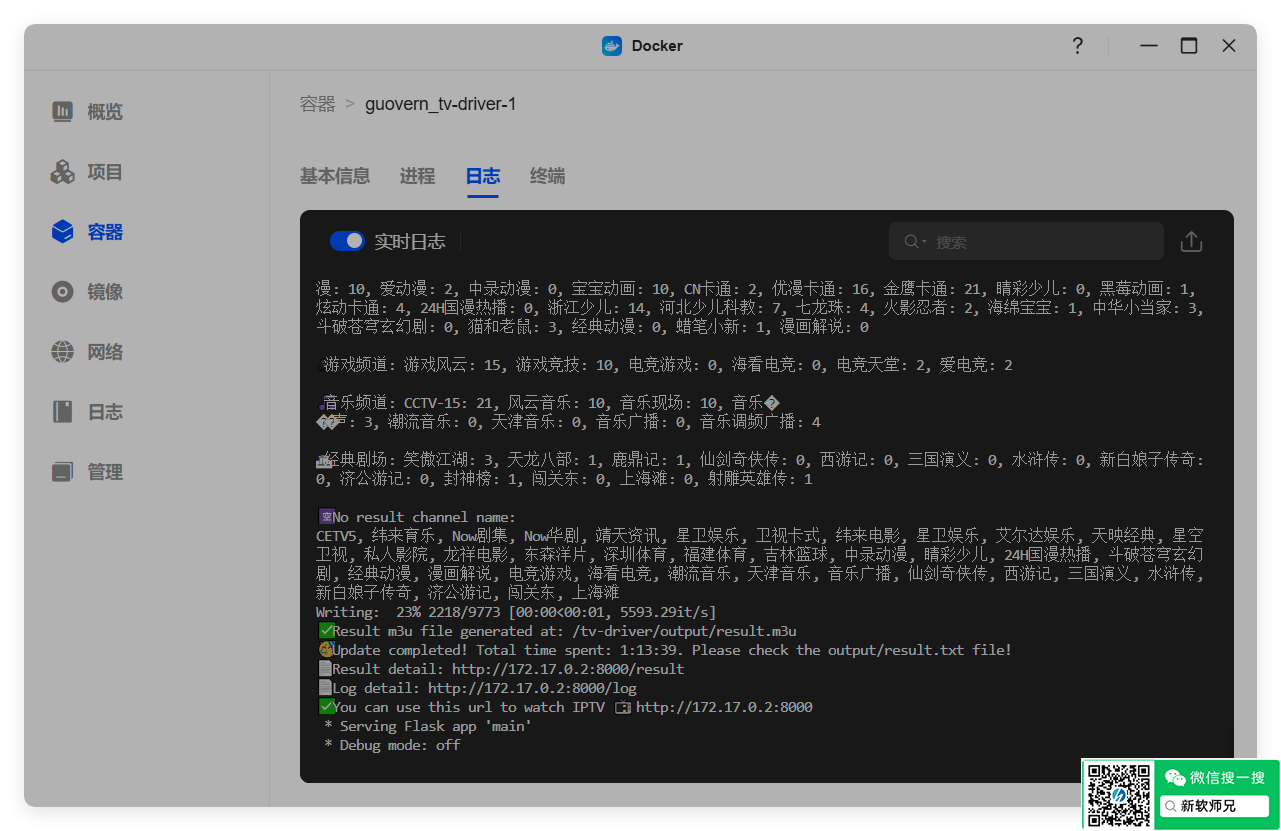This screenshot has width=1281, height=831.
Task: Click the help question mark icon
Action: tap(1077, 46)
